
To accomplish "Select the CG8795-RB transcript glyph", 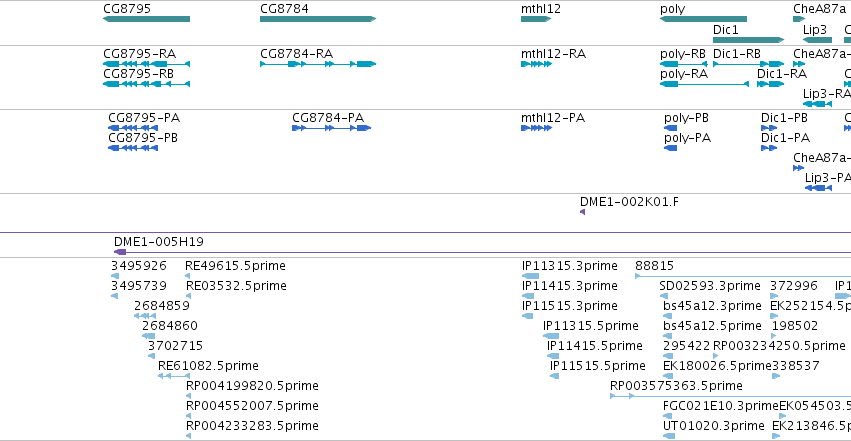I will [x=147, y=84].
